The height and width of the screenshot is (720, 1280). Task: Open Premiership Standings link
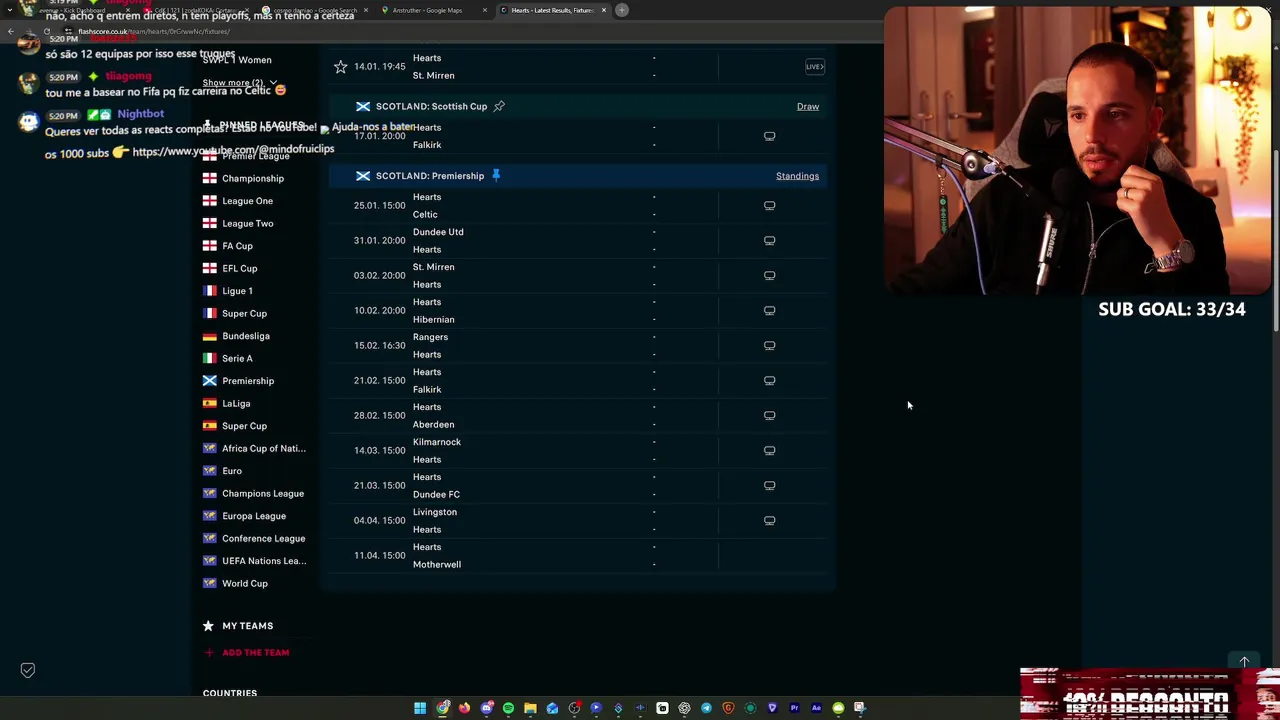click(x=797, y=176)
